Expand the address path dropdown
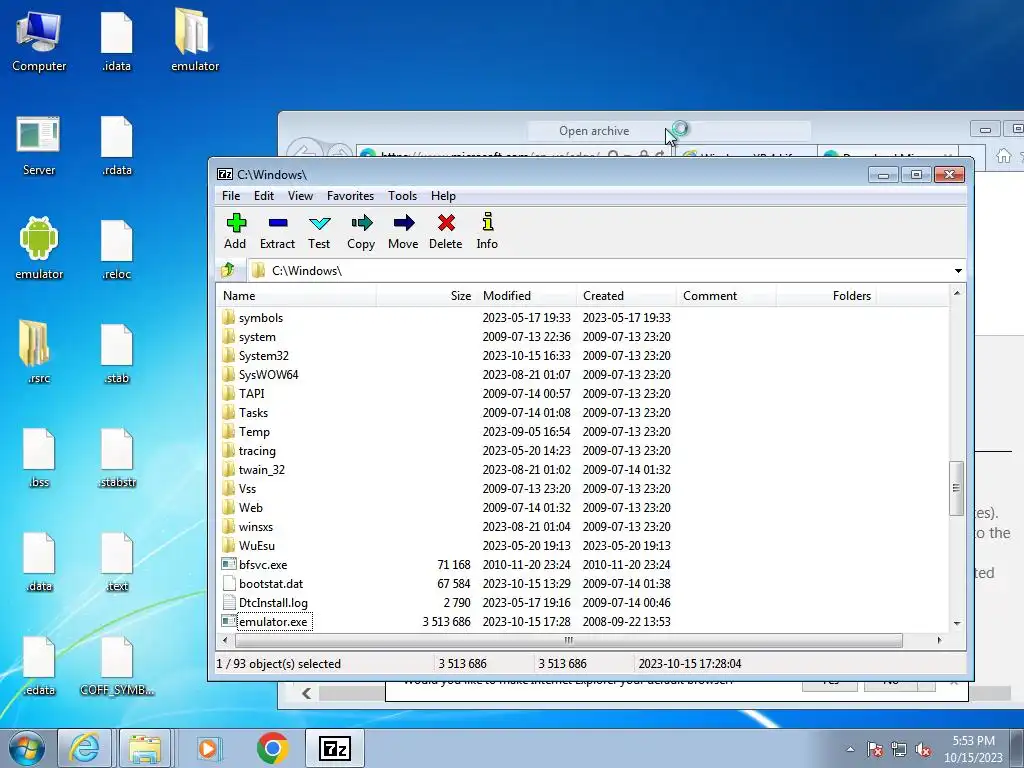Image resolution: width=1024 pixels, height=768 pixels. (x=958, y=270)
